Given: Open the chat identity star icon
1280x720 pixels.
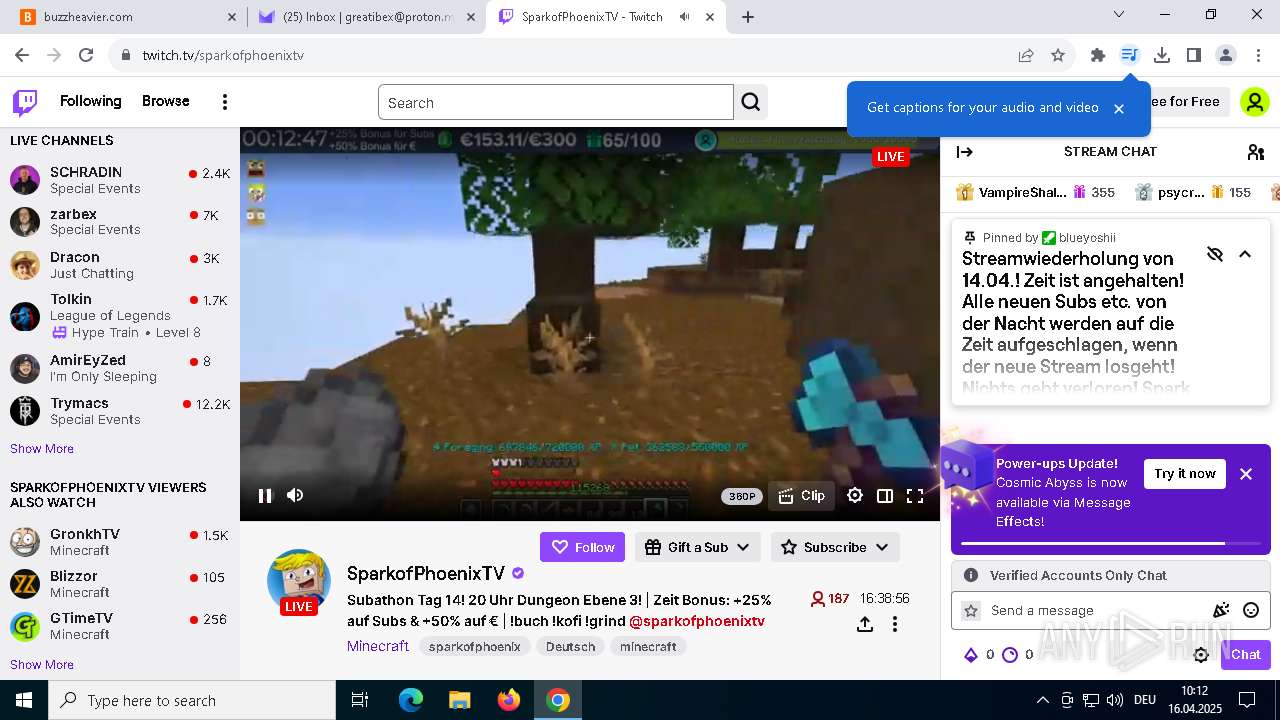Looking at the screenshot, I should click(x=970, y=610).
